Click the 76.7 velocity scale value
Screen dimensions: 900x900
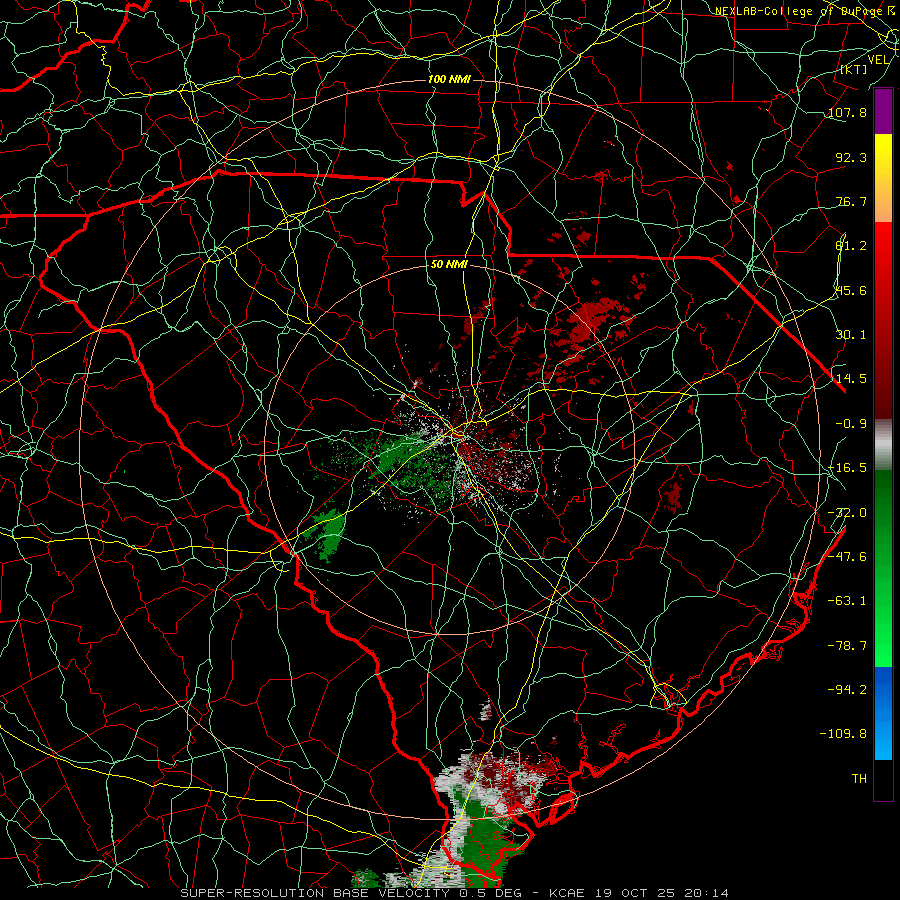pos(851,201)
